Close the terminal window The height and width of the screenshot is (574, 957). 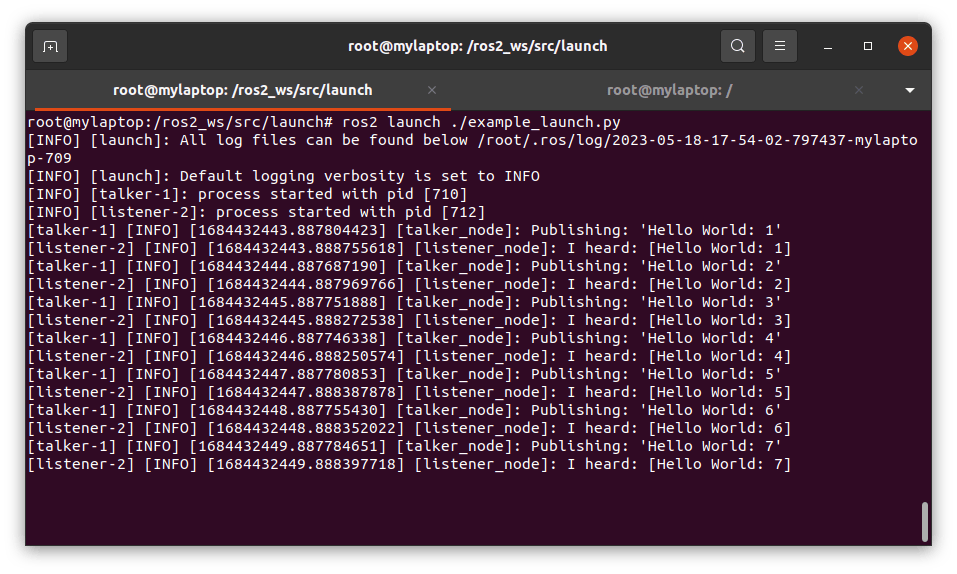908,46
